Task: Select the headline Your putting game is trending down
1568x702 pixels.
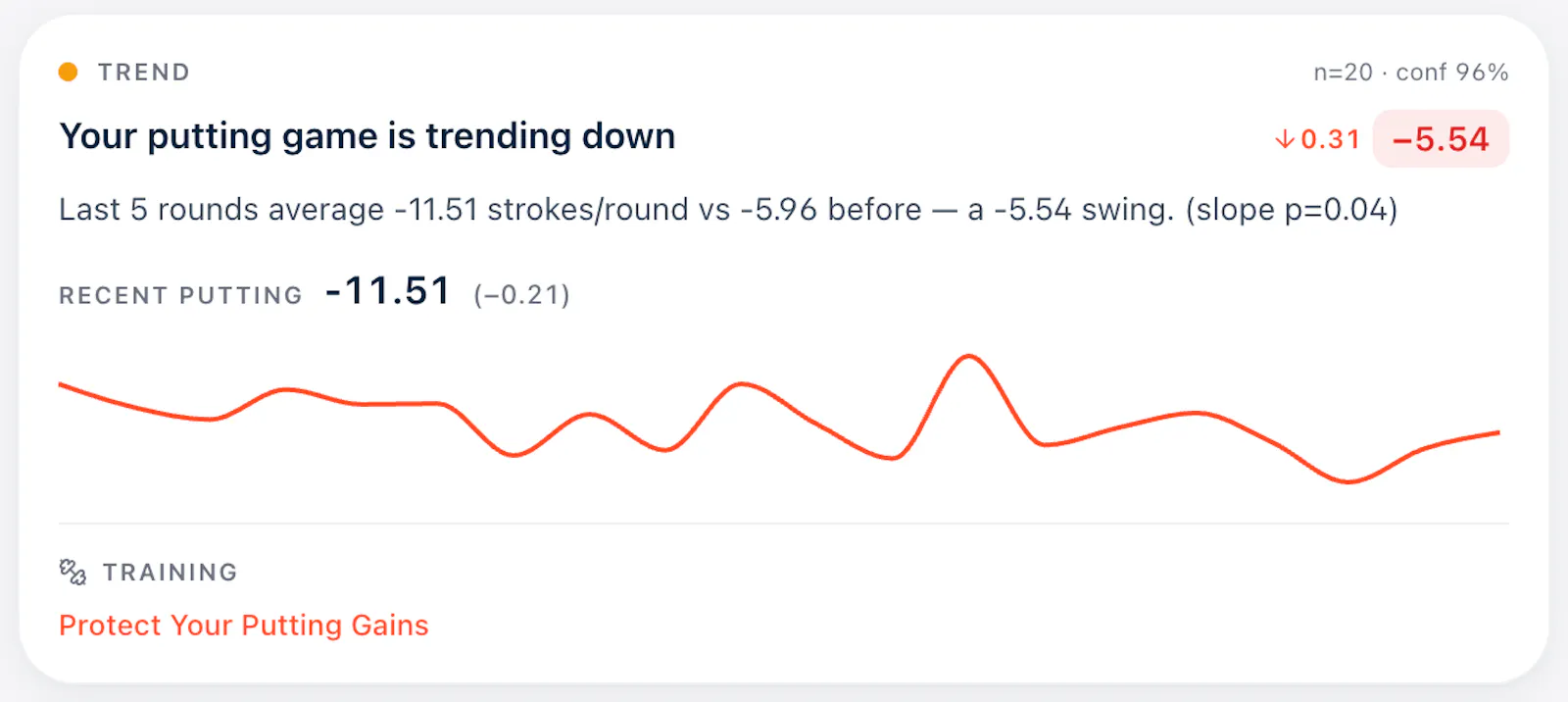Action: (367, 136)
